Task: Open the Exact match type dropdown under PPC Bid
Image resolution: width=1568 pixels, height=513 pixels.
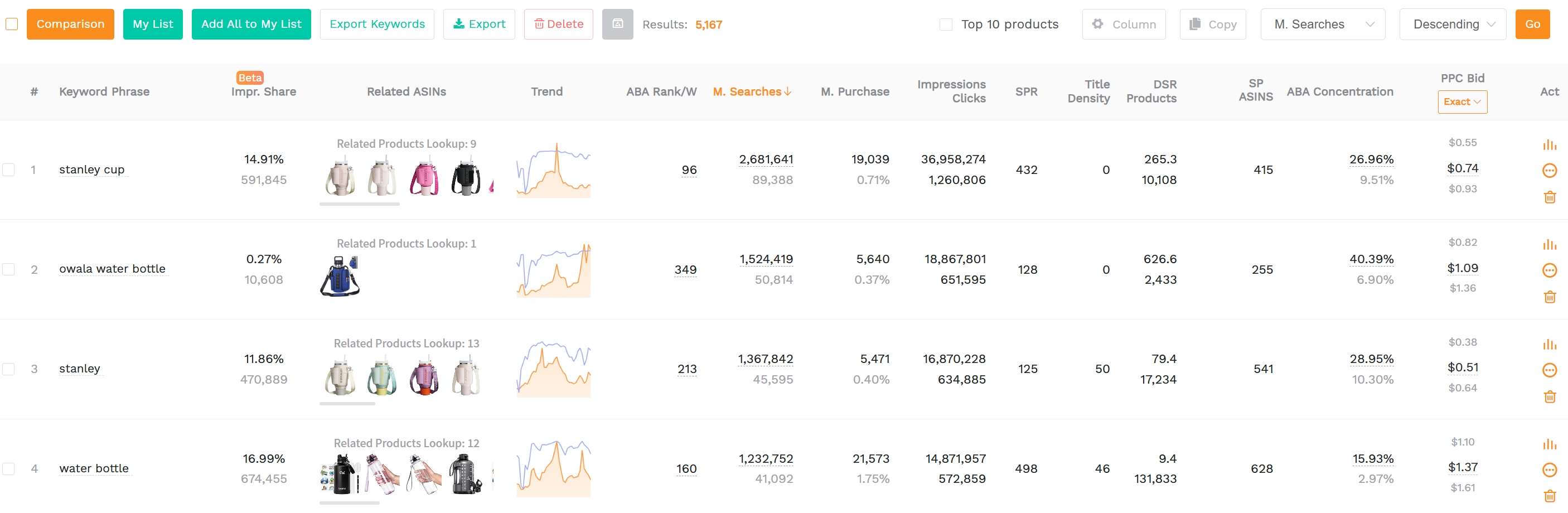Action: pyautogui.click(x=1462, y=101)
